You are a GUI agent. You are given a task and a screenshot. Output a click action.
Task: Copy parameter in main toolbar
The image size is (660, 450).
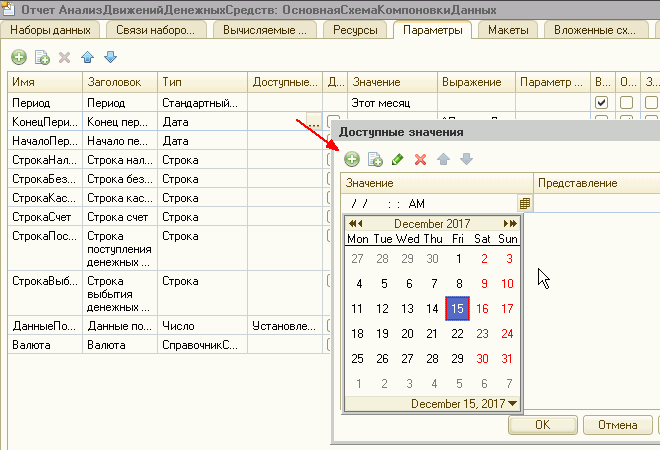42,57
